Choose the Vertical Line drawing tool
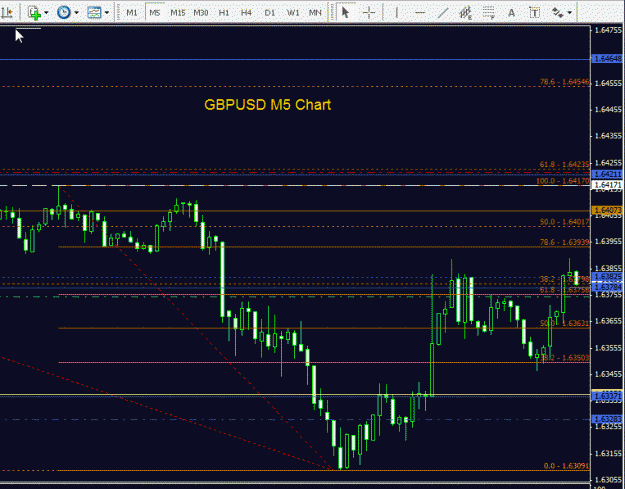This screenshot has width=625, height=489. click(x=397, y=13)
